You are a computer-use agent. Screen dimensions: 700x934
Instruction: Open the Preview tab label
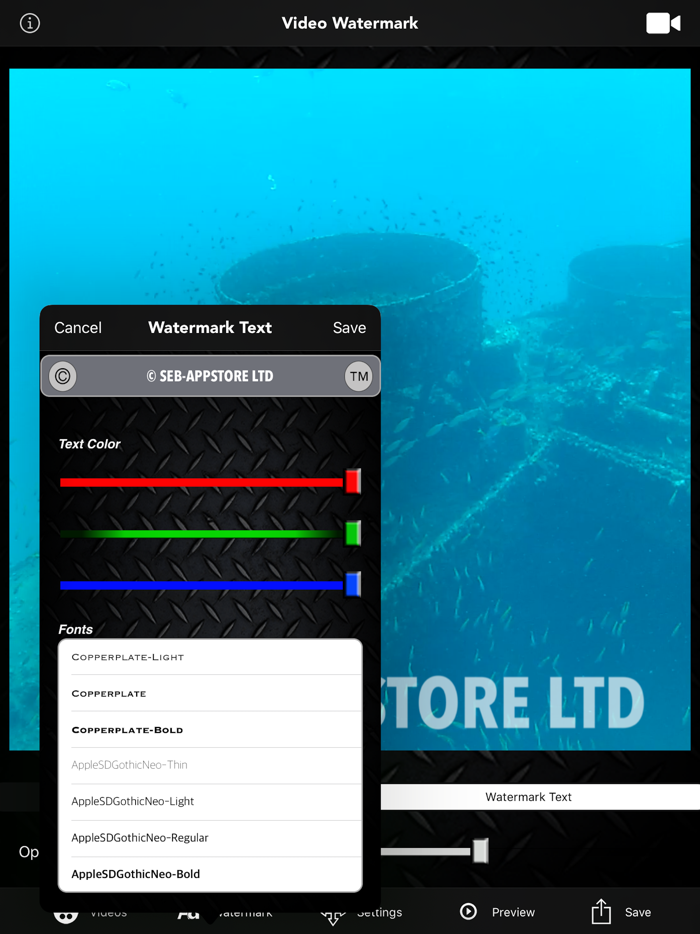point(513,912)
